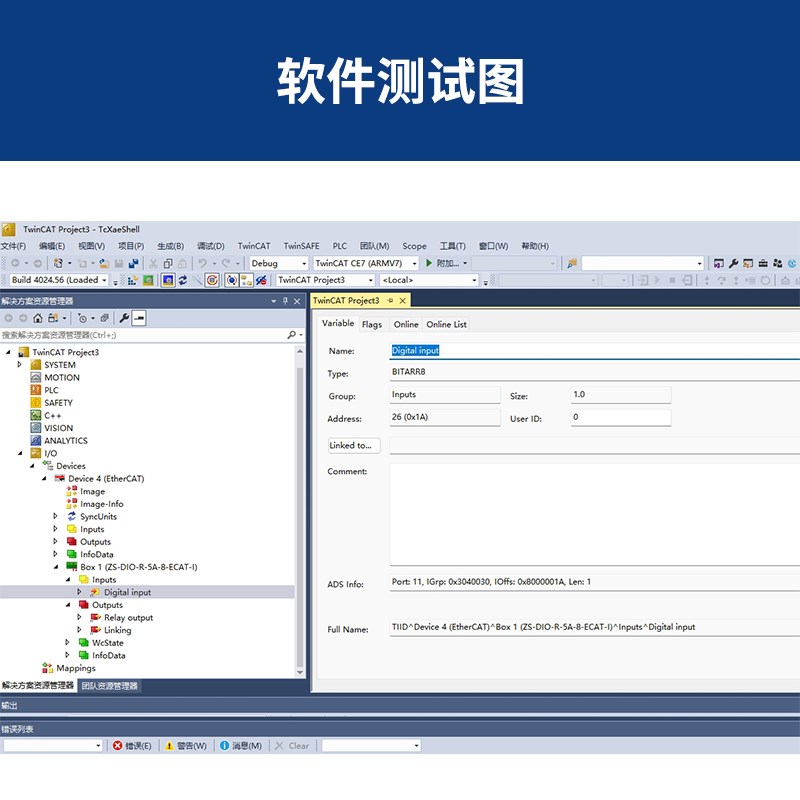The height and width of the screenshot is (800, 800).
Task: Click the Solution and Folders switch icon
Action: (53, 318)
